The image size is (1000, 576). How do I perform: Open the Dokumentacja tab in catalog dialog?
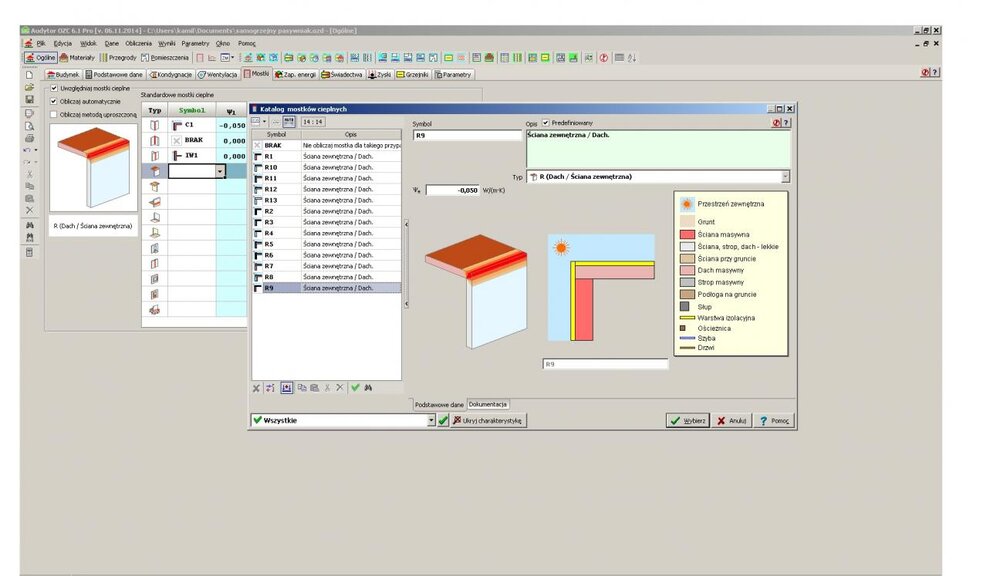pos(488,404)
